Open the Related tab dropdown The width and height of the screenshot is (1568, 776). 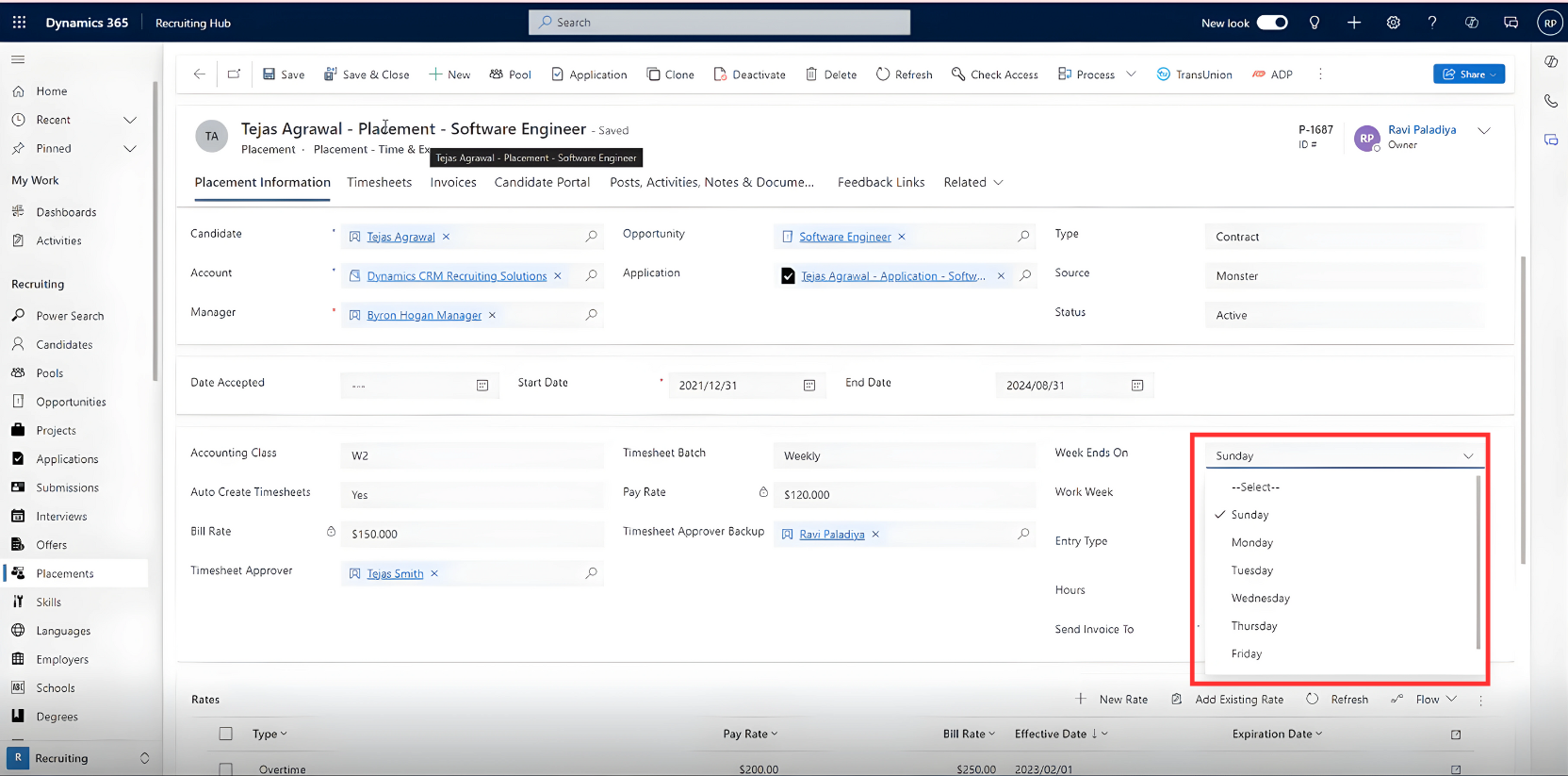point(973,183)
